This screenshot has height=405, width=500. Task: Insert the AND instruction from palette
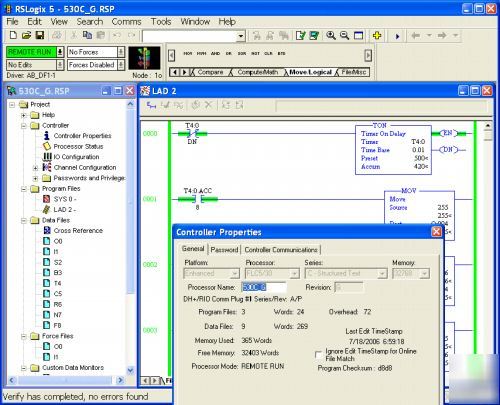(x=215, y=53)
